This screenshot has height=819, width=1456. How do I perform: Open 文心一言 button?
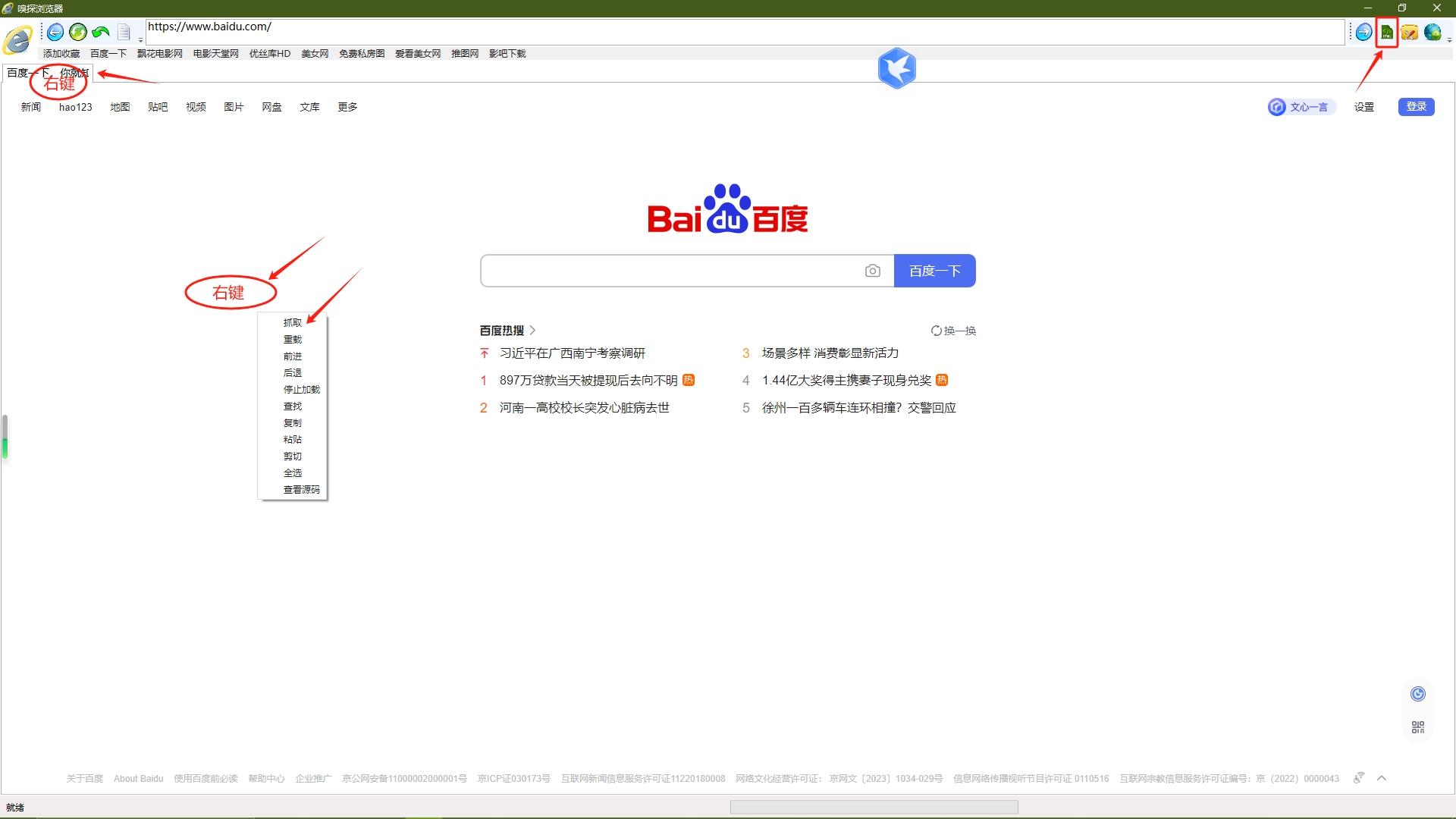point(1301,107)
